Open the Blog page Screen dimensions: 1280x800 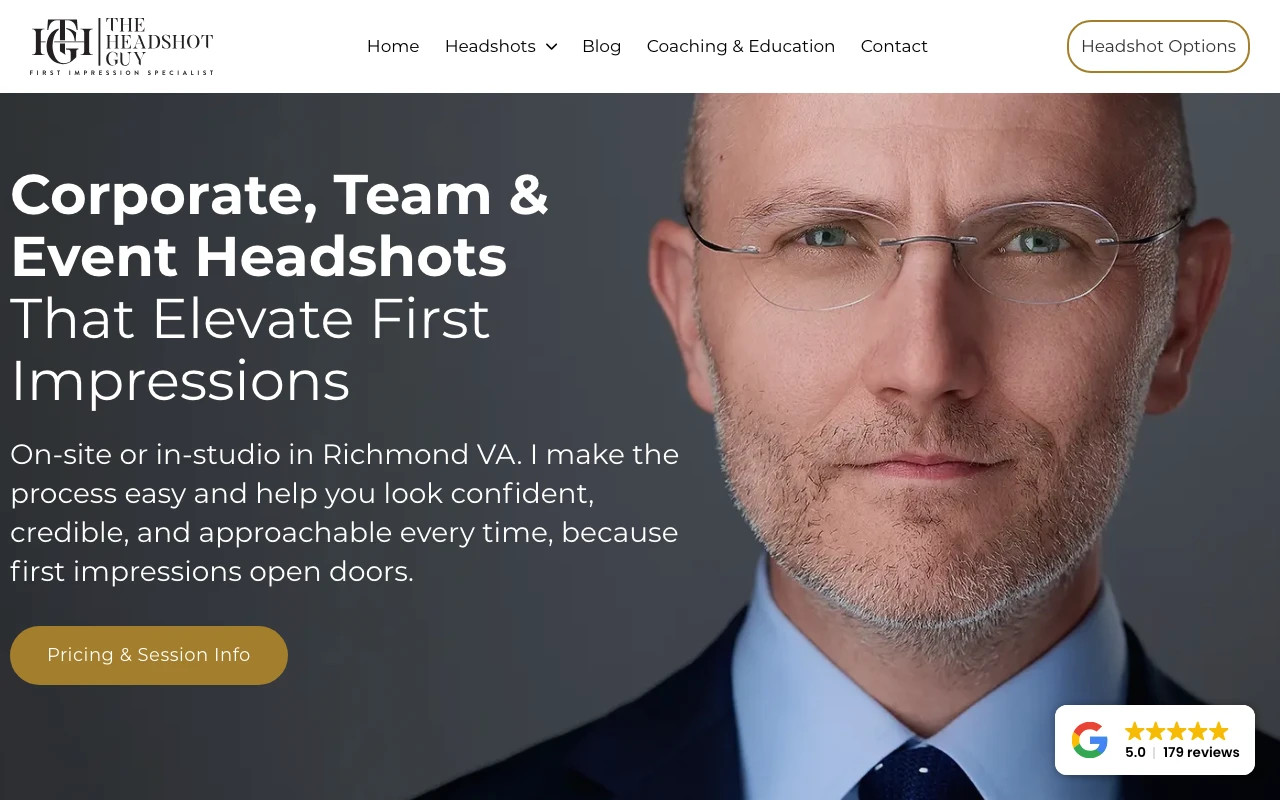click(602, 46)
